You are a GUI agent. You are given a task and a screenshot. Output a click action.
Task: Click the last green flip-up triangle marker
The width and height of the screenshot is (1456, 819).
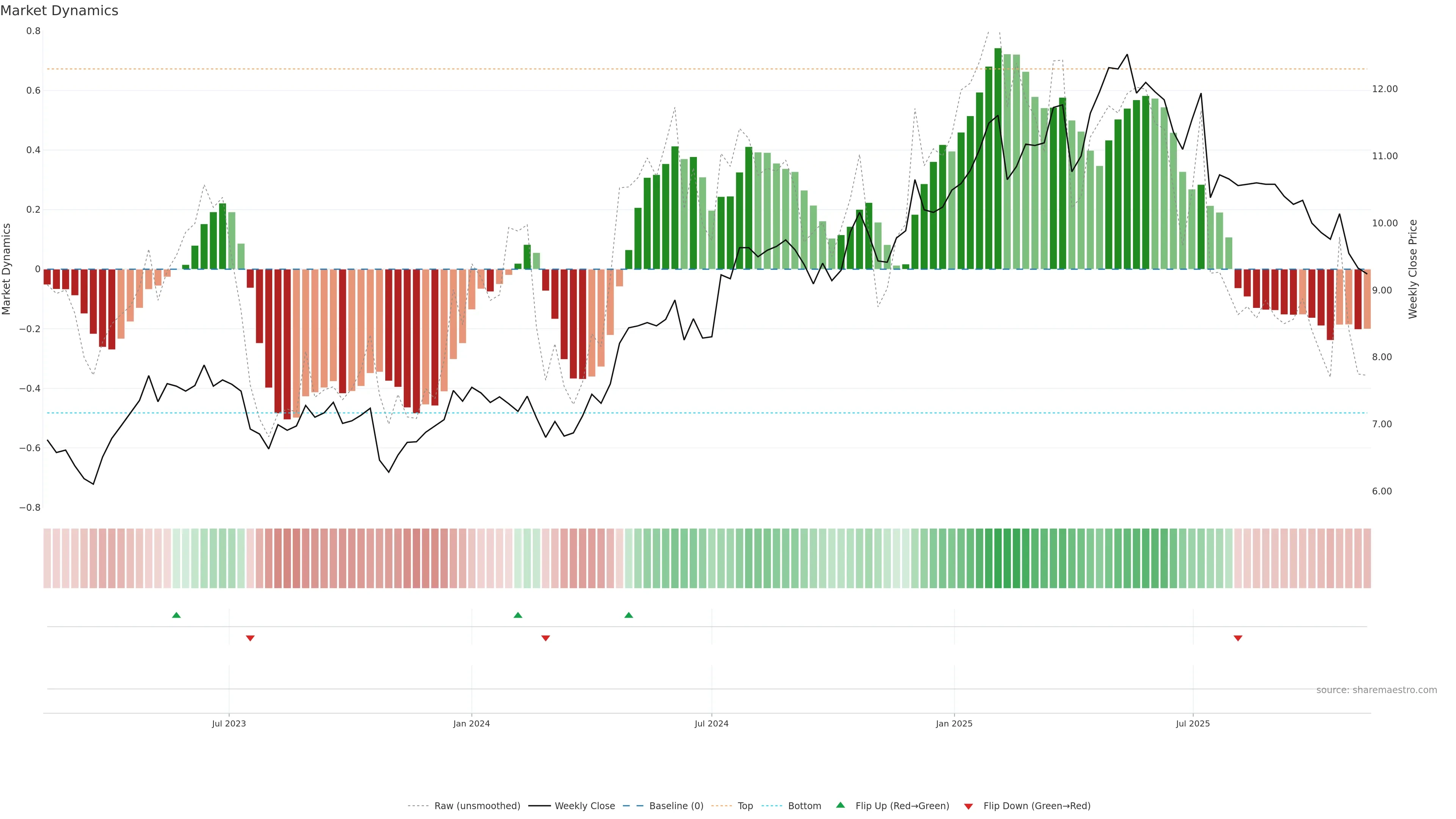629,615
